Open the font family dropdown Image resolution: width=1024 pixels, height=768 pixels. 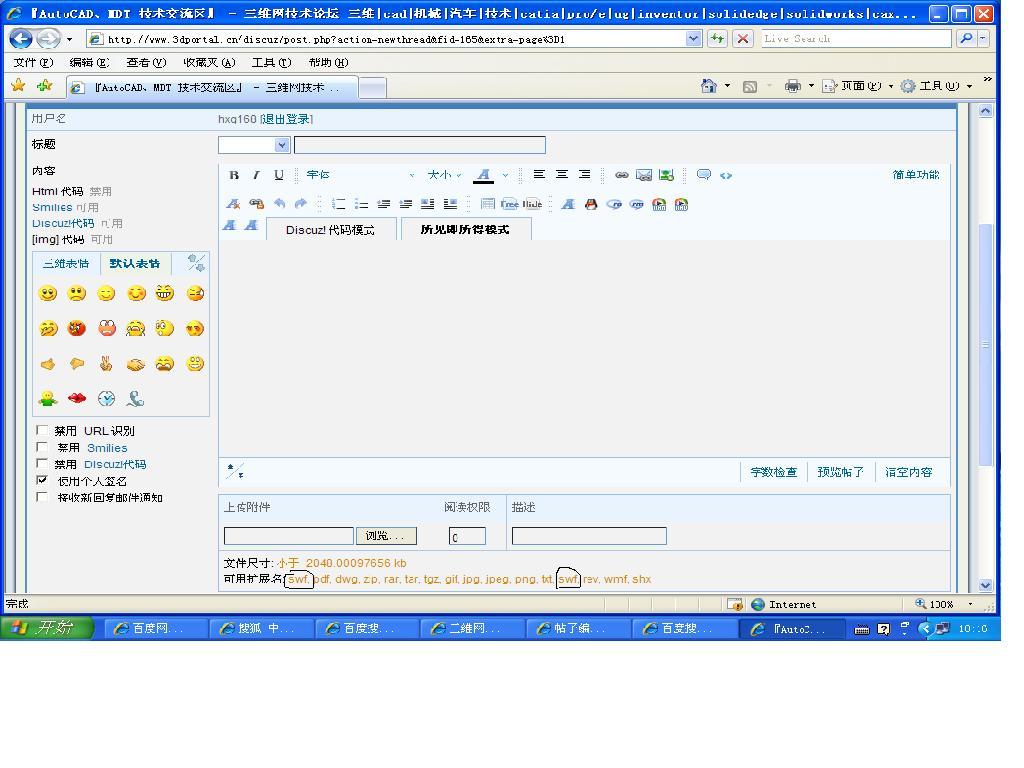(360, 175)
